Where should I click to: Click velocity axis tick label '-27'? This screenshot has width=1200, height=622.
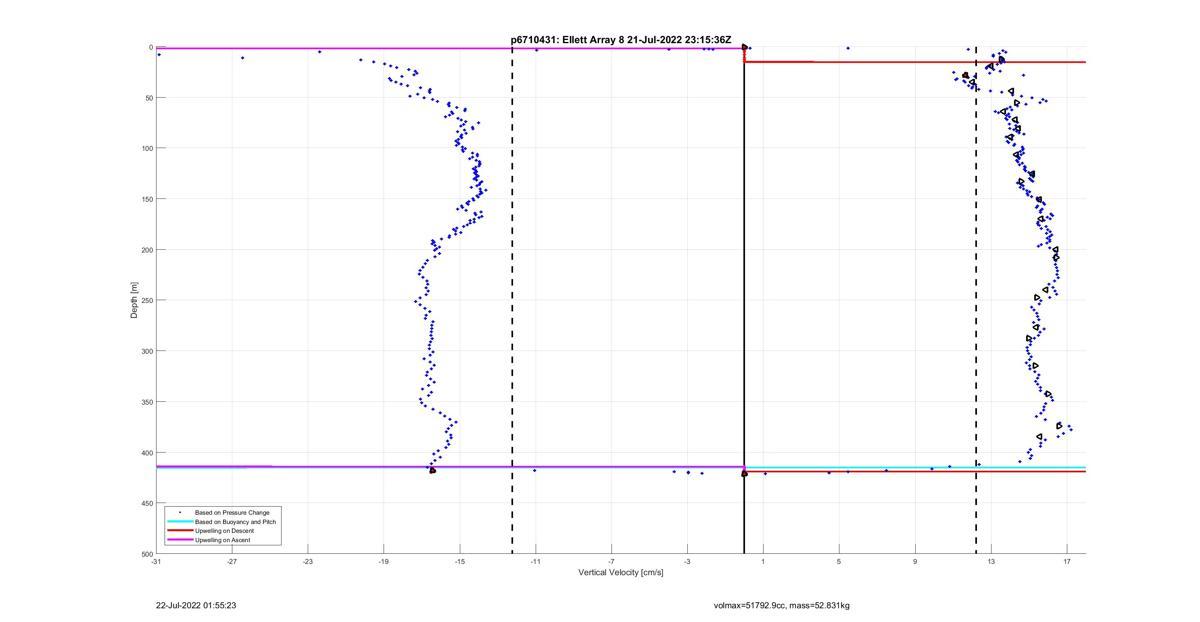(x=232, y=562)
